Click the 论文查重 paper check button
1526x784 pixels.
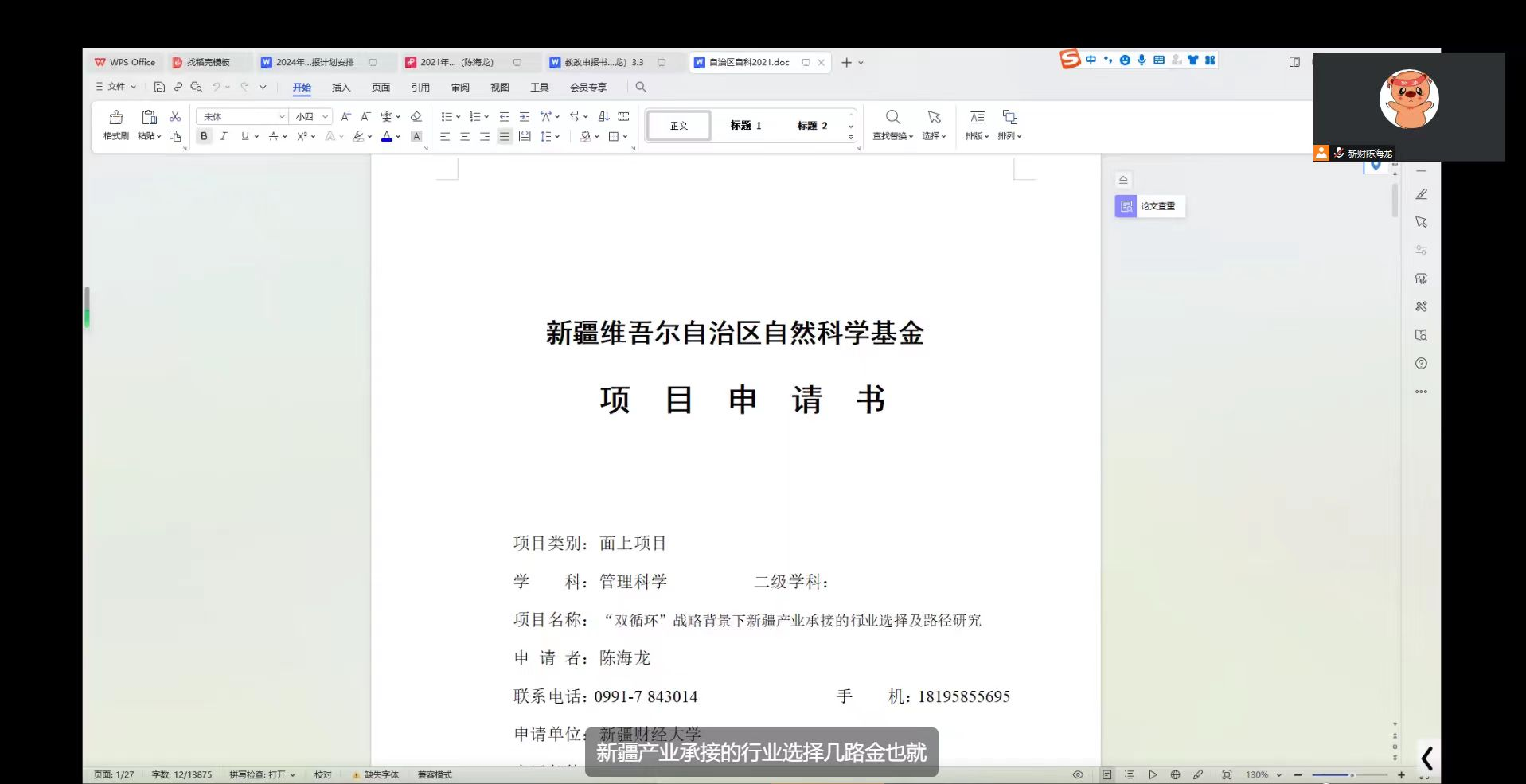(x=1149, y=206)
